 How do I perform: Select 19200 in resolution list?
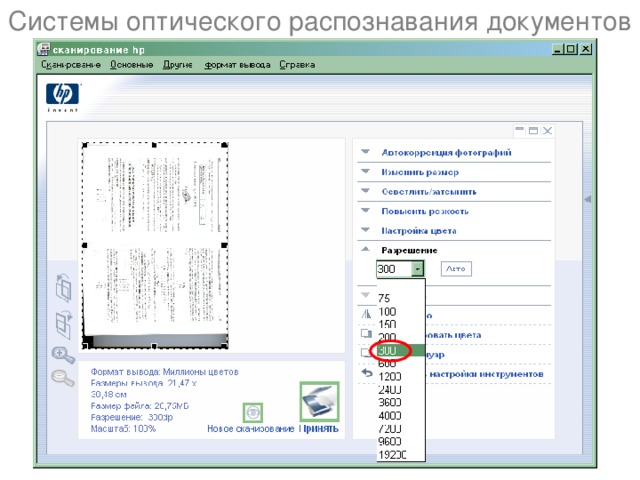(392, 455)
